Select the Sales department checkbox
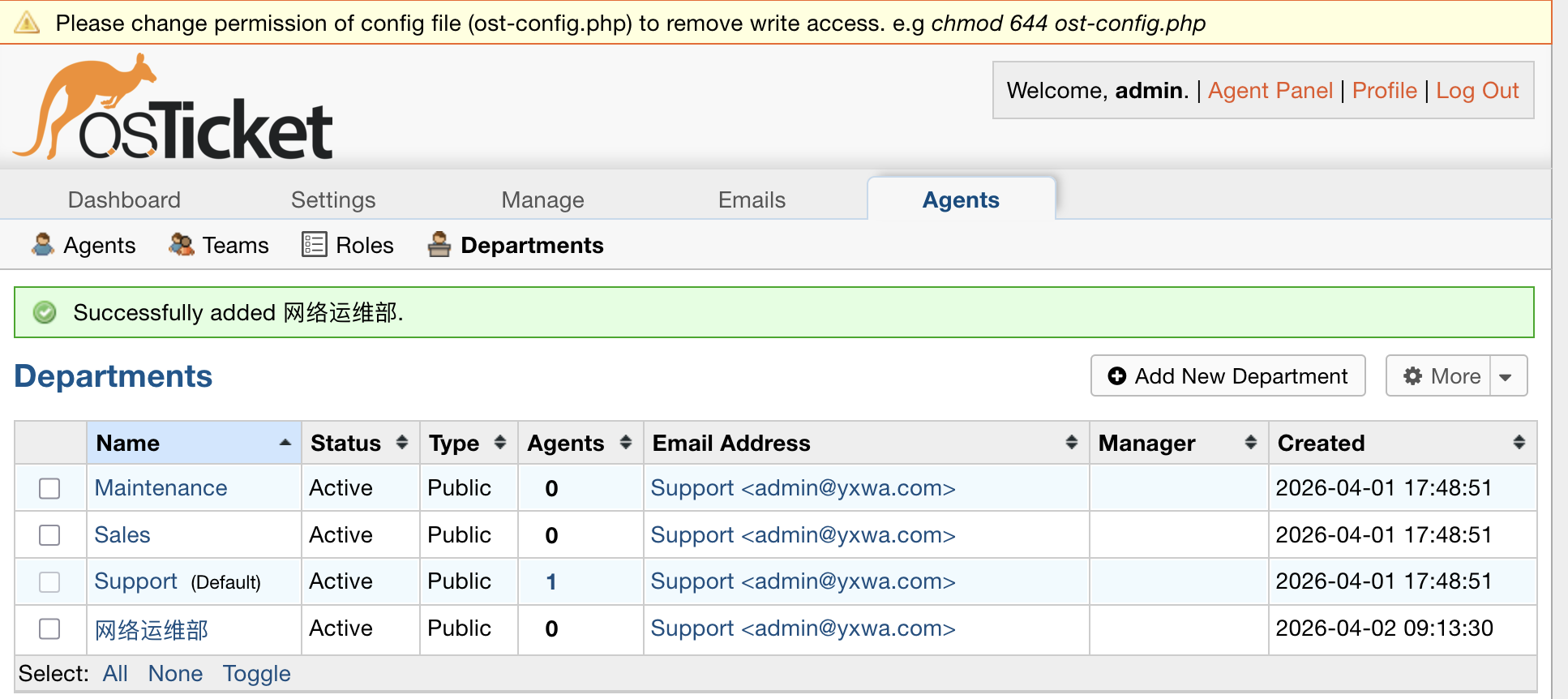 click(x=50, y=535)
